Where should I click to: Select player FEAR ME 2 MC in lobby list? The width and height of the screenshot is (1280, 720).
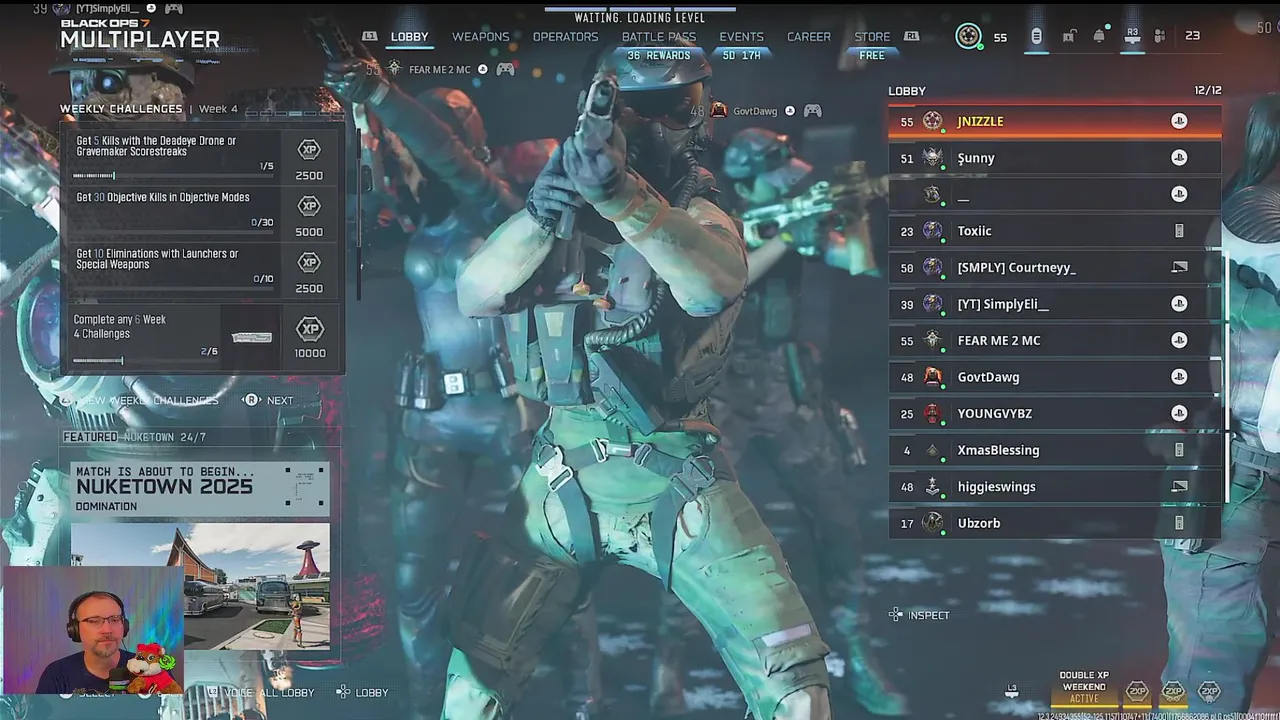(x=1055, y=340)
